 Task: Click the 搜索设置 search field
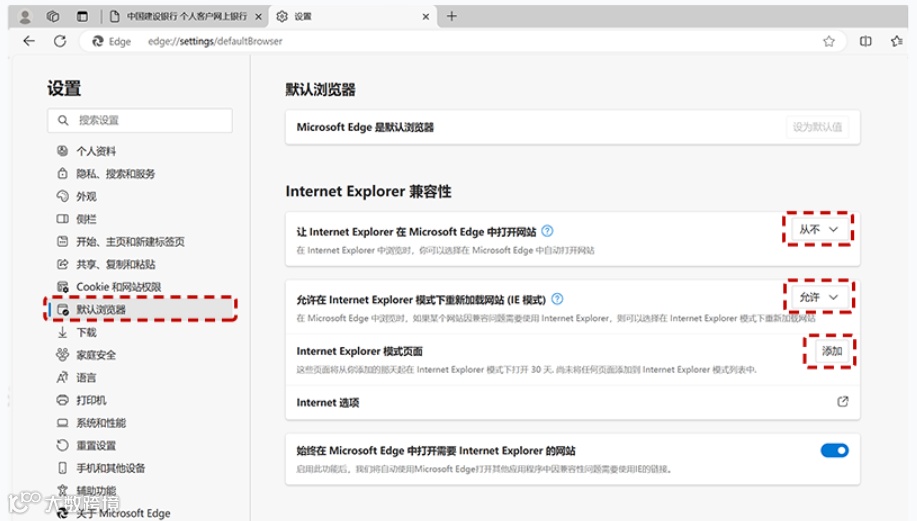point(140,120)
